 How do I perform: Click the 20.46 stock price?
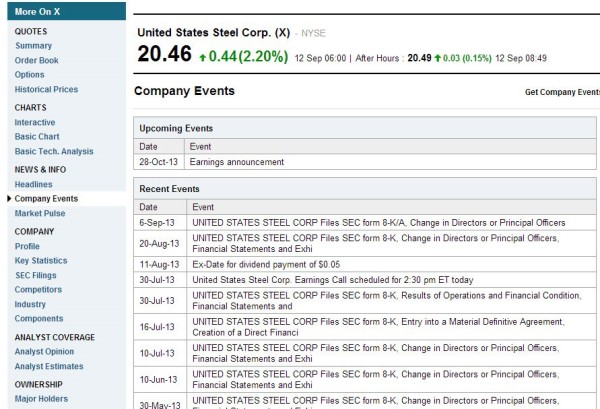coord(165,54)
